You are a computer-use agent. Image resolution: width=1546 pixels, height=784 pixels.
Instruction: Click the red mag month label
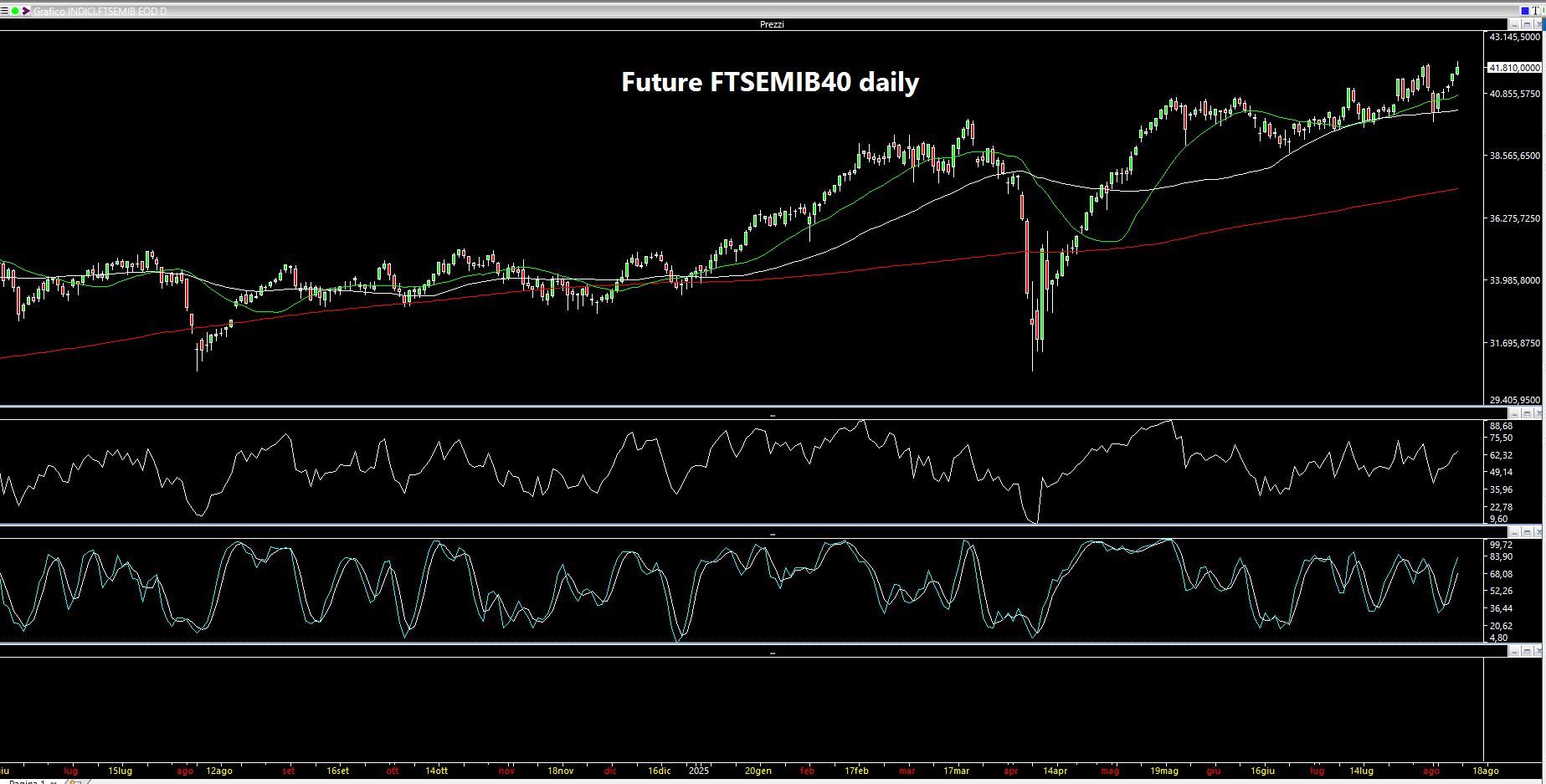[x=1110, y=771]
